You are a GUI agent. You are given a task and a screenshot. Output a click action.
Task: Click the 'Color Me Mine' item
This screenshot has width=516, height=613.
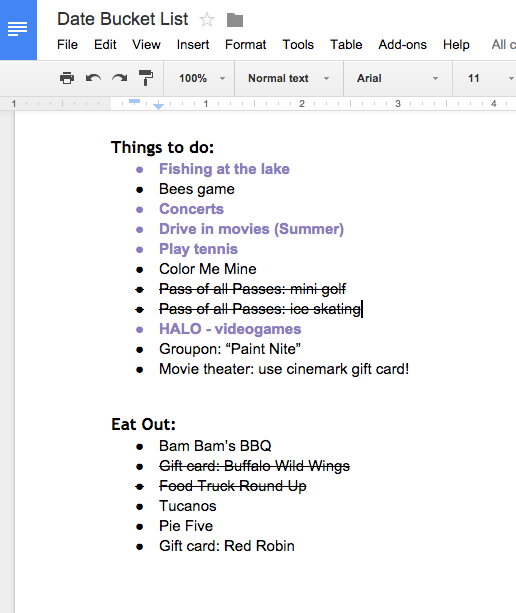click(x=208, y=269)
